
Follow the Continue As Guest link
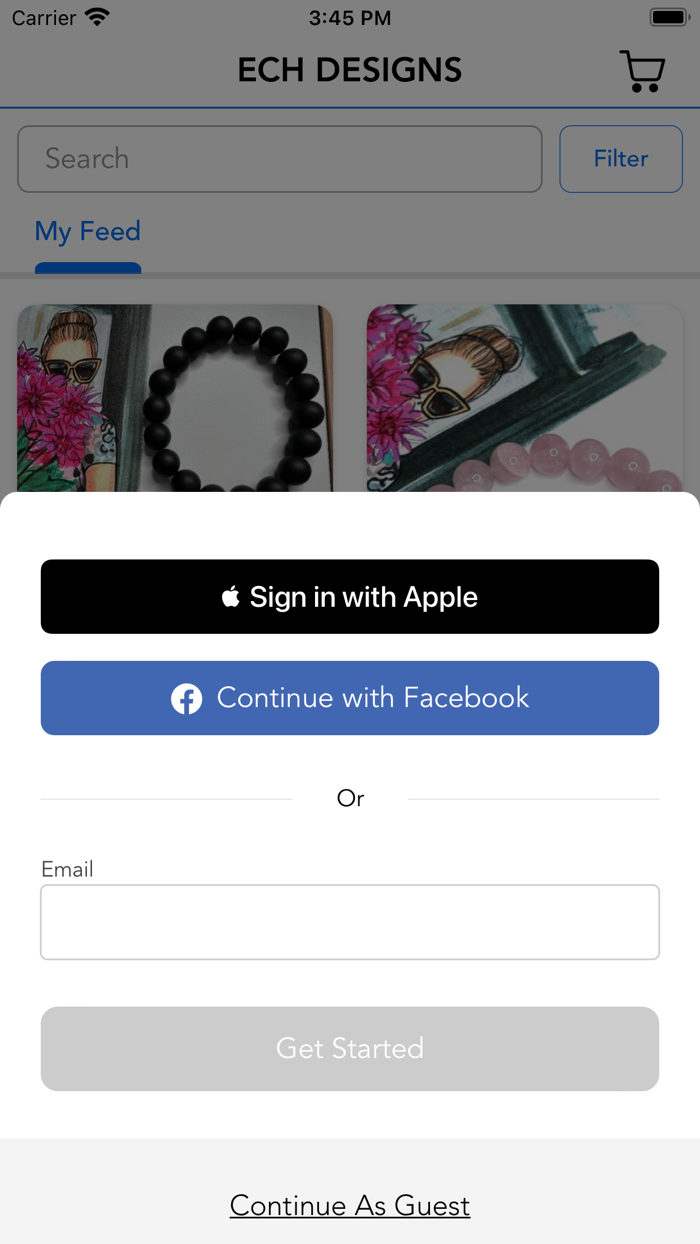350,1206
